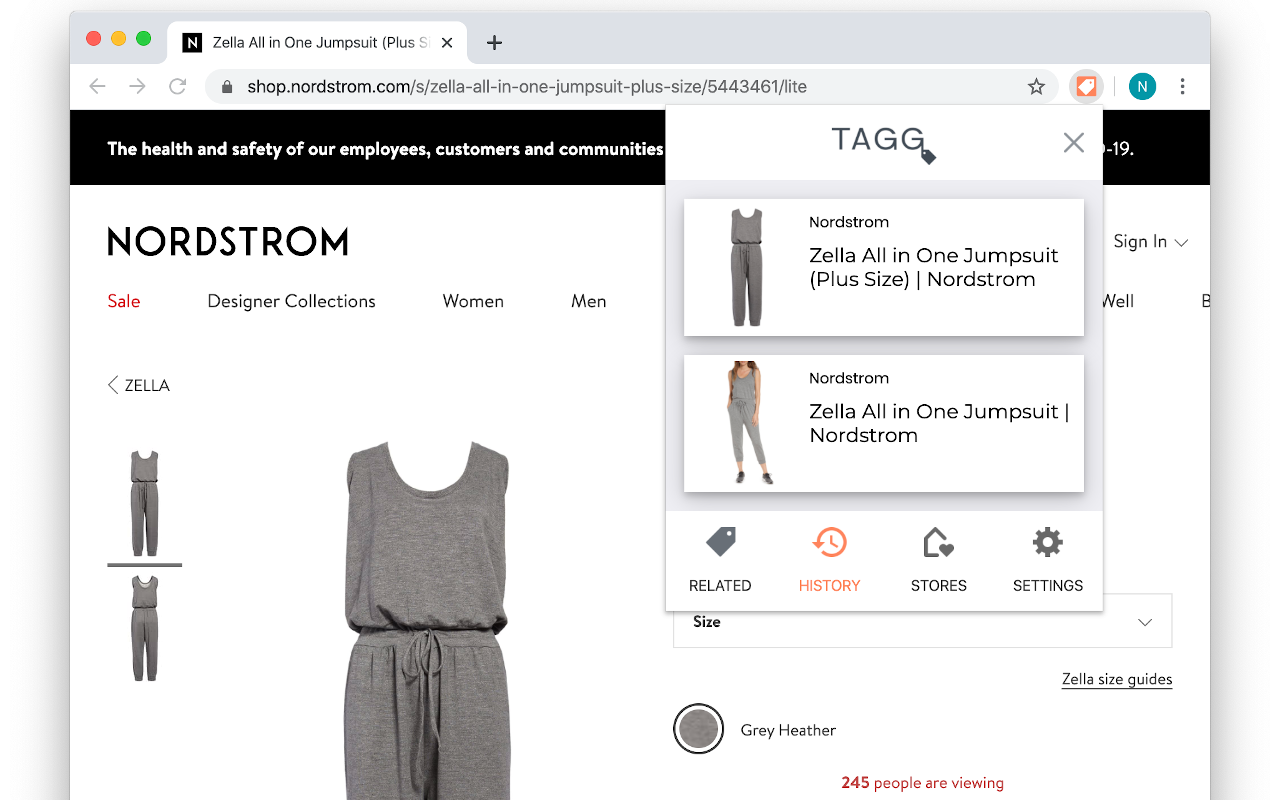Click the Nordstrom favicon on tab
The image size is (1280, 800).
[x=192, y=42]
